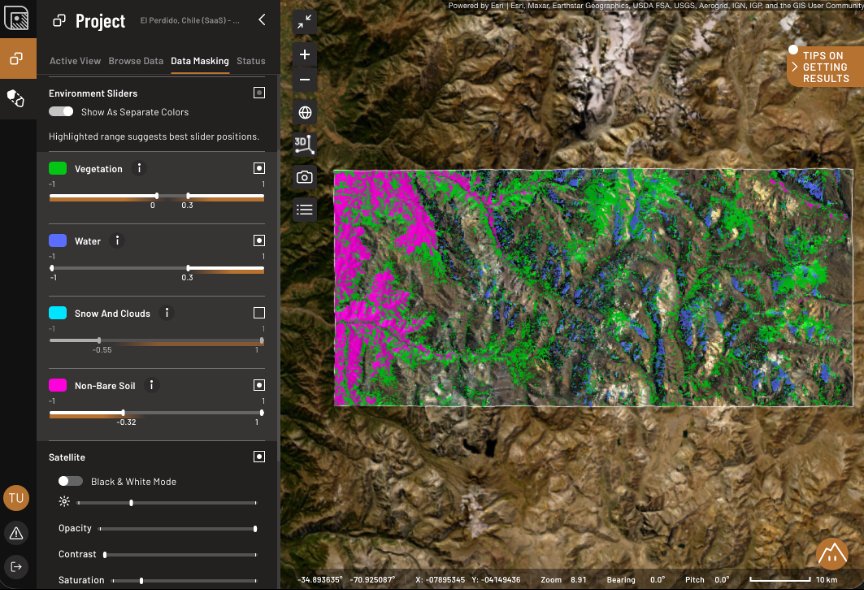The height and width of the screenshot is (590, 864).
Task: Open the shapes tool in left sidebar
Action: coord(16,98)
